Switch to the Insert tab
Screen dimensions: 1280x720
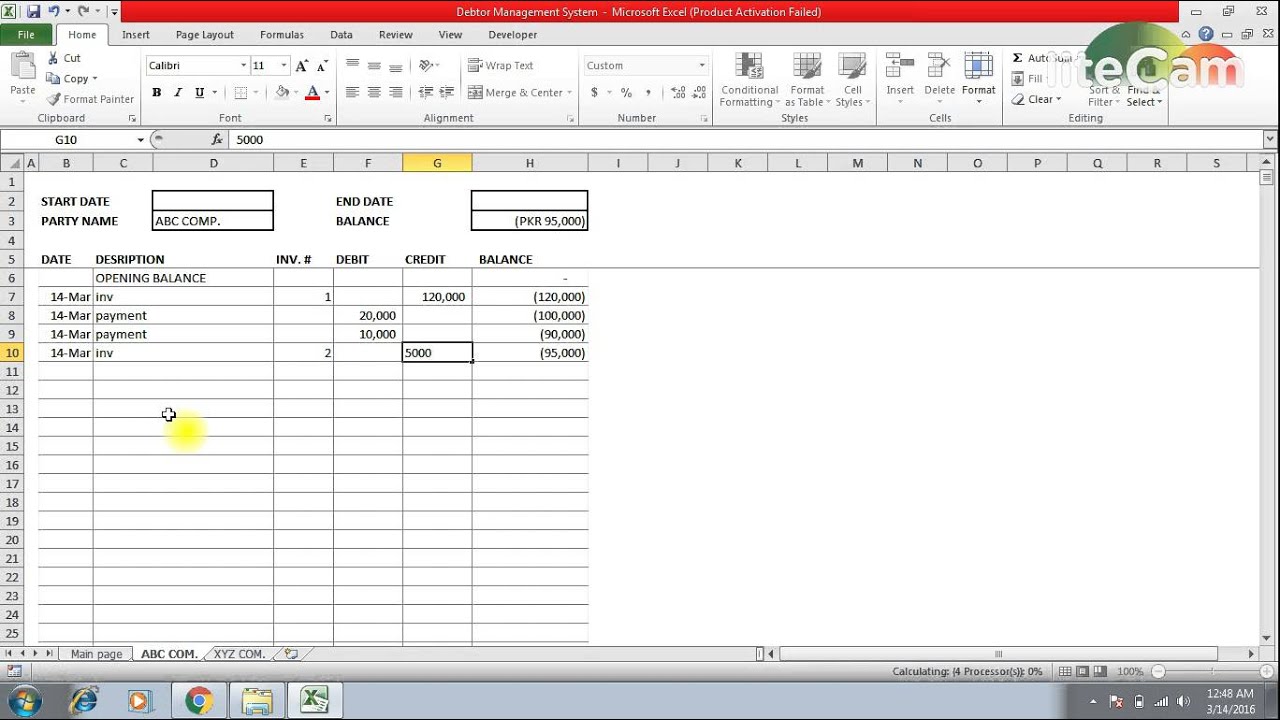click(136, 34)
